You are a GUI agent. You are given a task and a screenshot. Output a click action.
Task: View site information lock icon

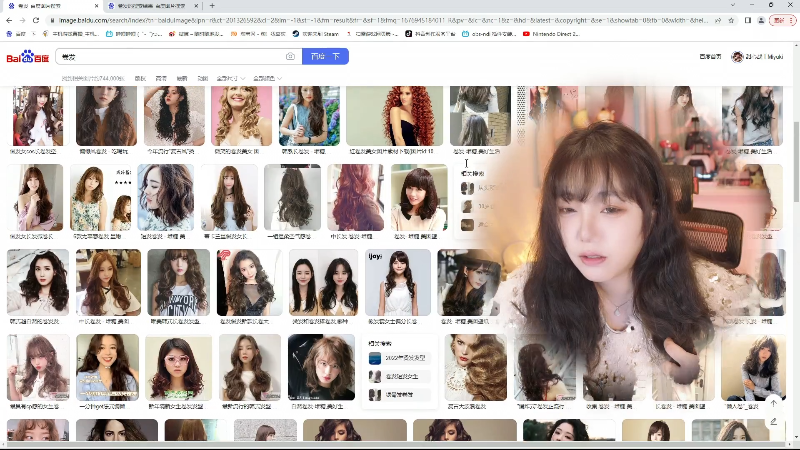click(52, 20)
